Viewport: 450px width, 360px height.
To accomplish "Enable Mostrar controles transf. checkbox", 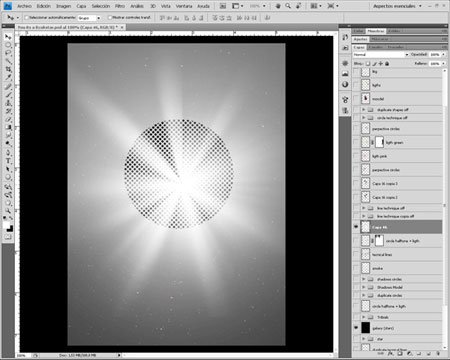I will (110, 17).
